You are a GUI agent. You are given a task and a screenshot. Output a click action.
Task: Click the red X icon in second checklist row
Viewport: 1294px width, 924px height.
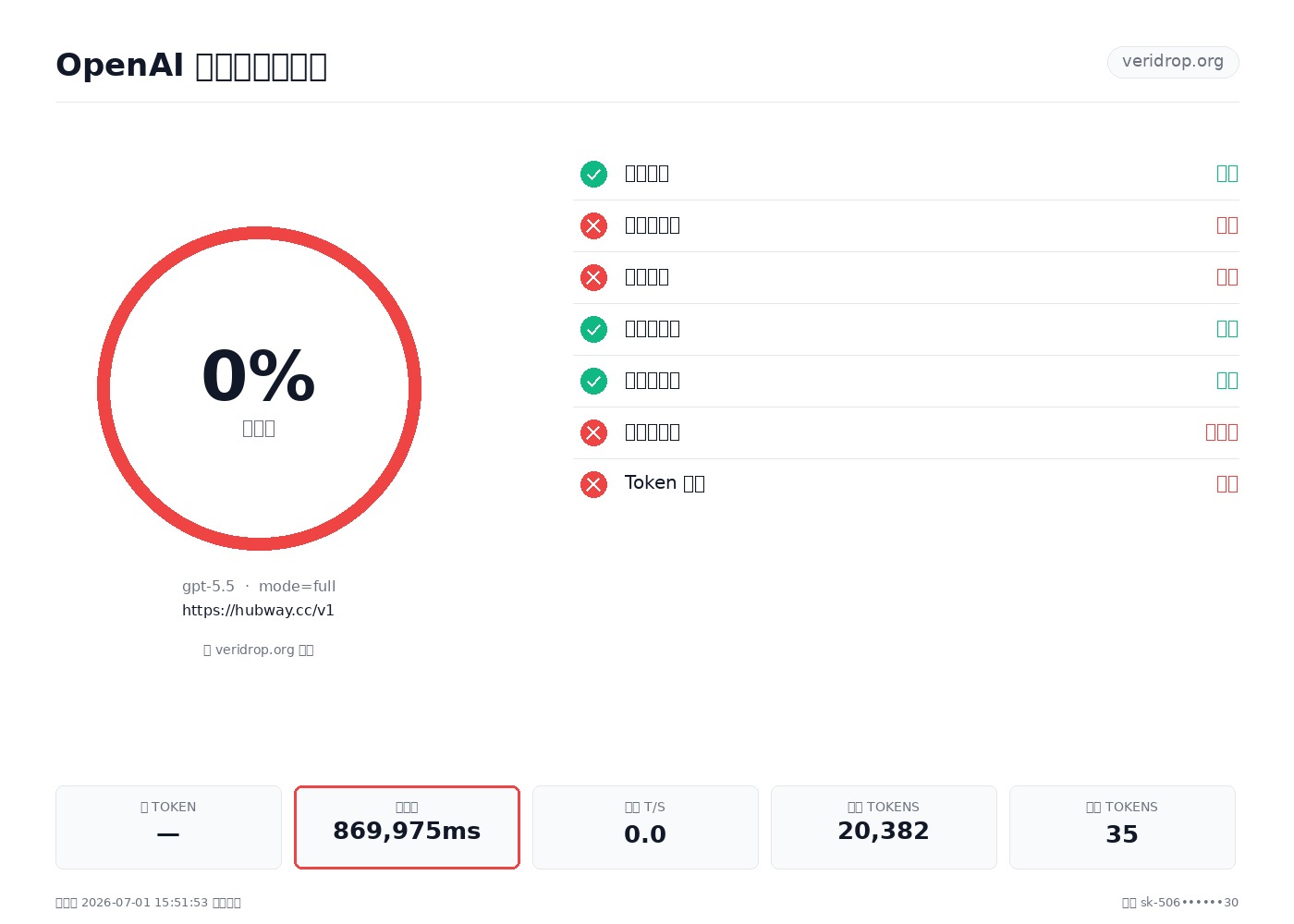pyautogui.click(x=593, y=225)
